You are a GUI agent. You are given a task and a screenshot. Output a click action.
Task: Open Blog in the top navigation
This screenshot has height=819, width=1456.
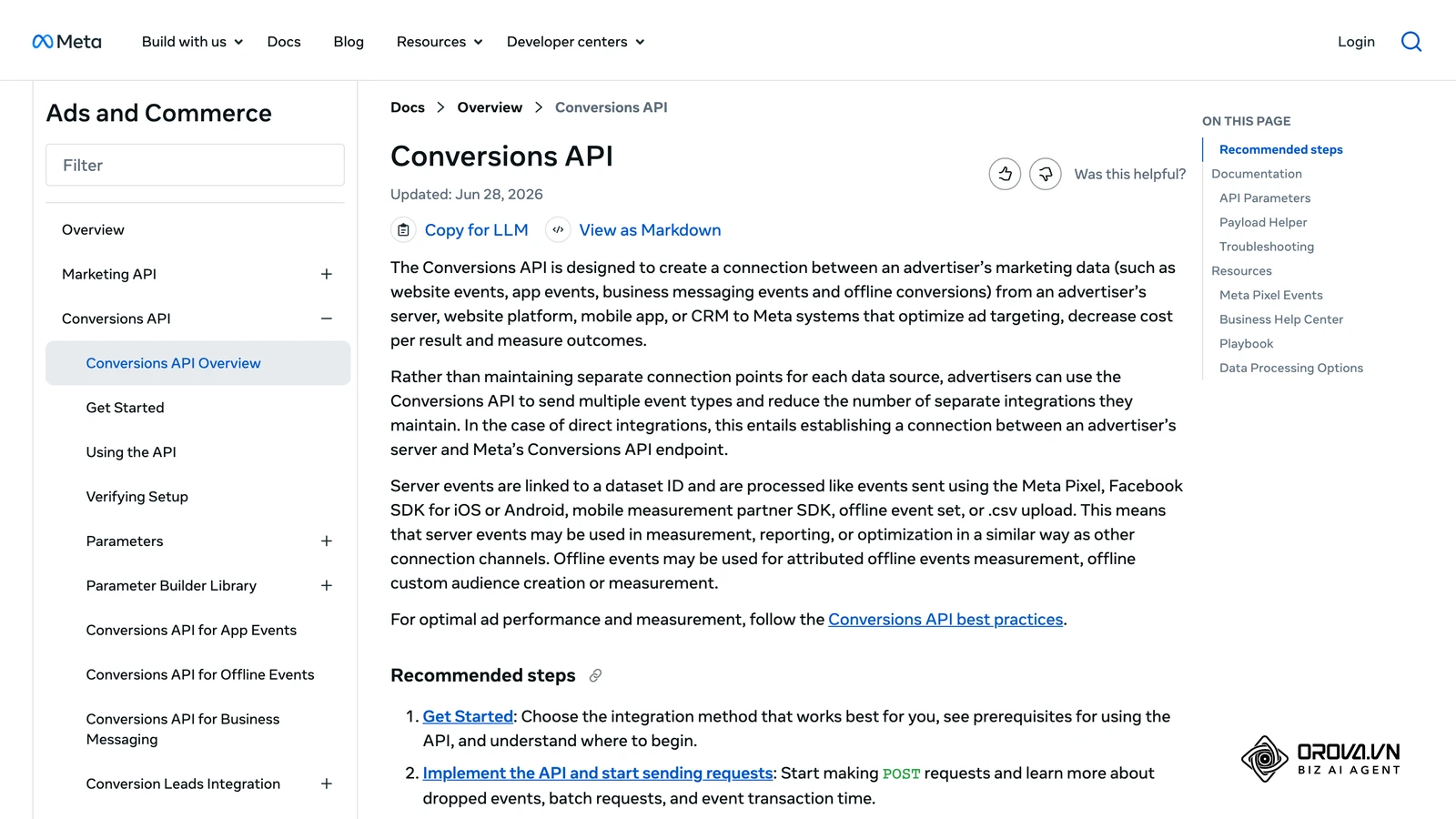click(x=349, y=42)
